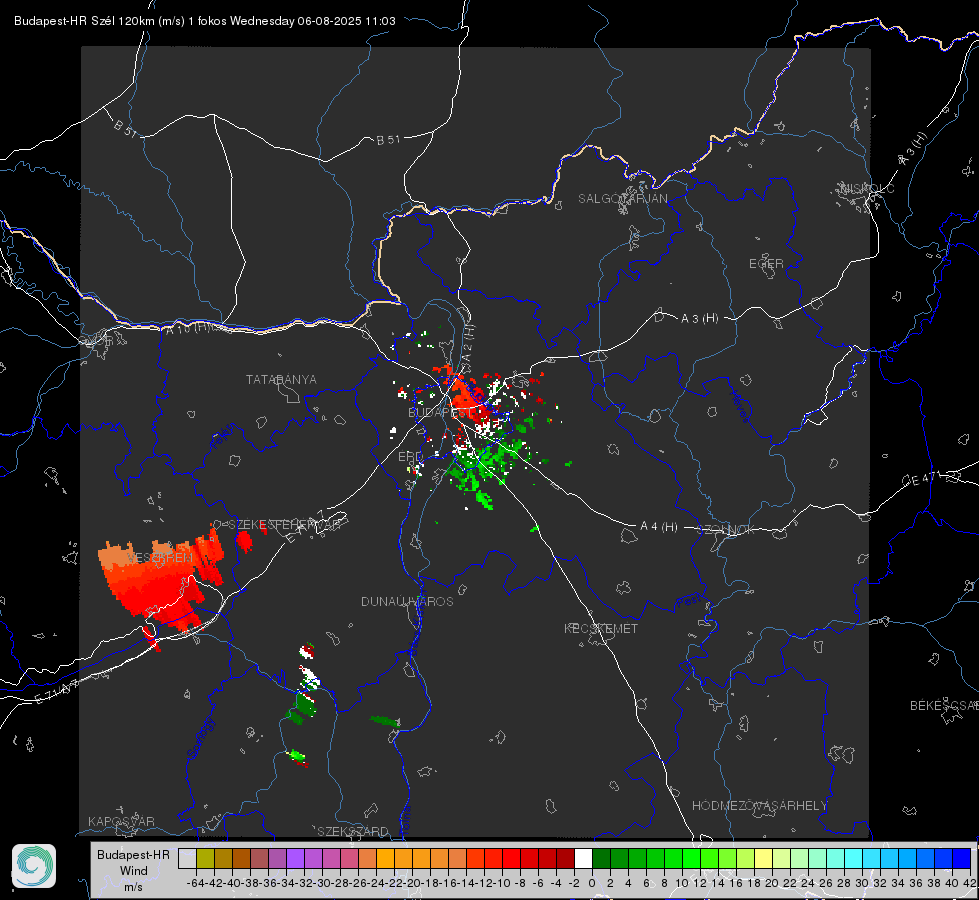This screenshot has width=979, height=900.
Task: Click the '-30' value on the legend scale
Action: pyautogui.click(x=322, y=883)
